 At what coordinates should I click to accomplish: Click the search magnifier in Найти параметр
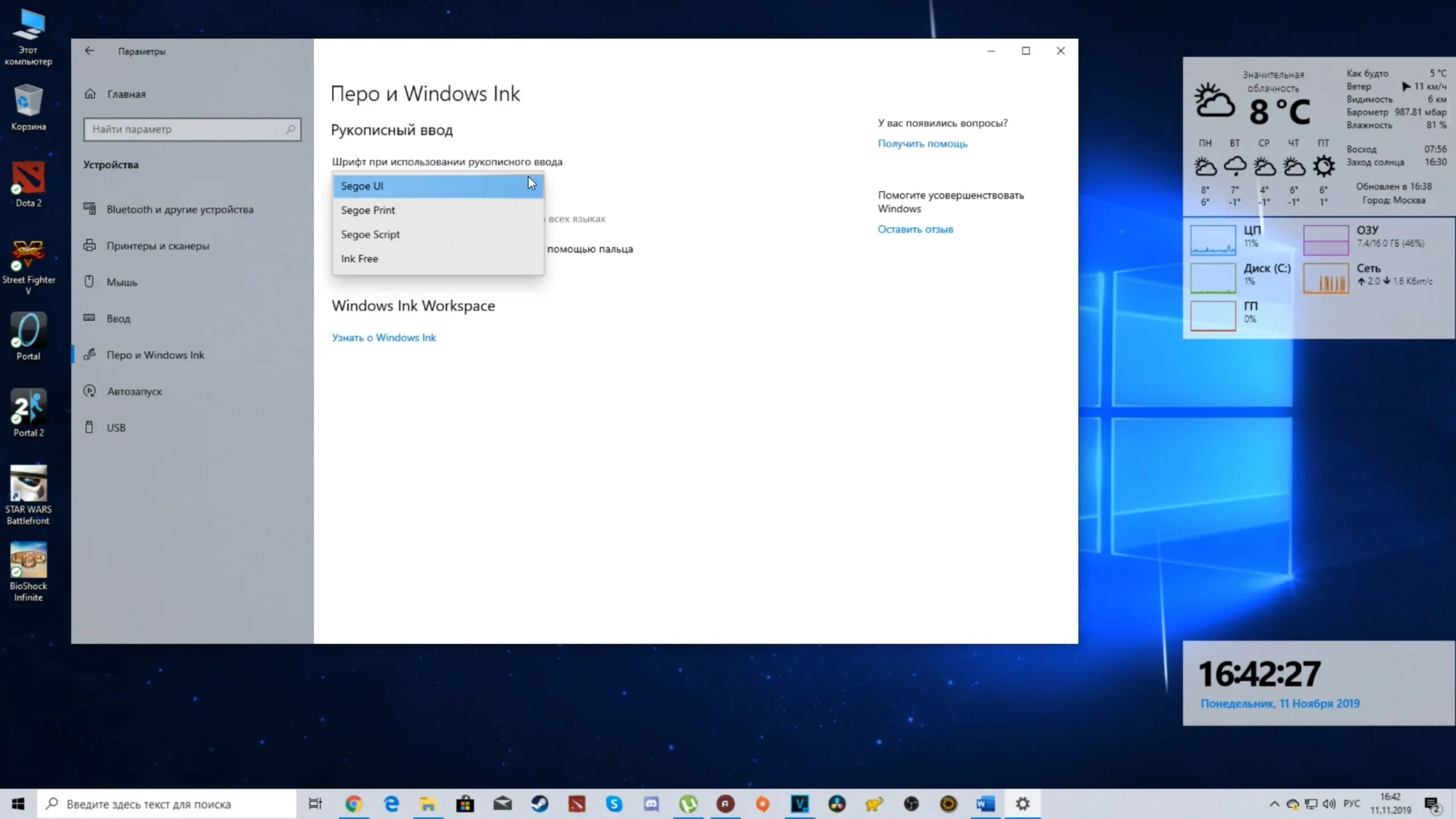pyautogui.click(x=290, y=129)
